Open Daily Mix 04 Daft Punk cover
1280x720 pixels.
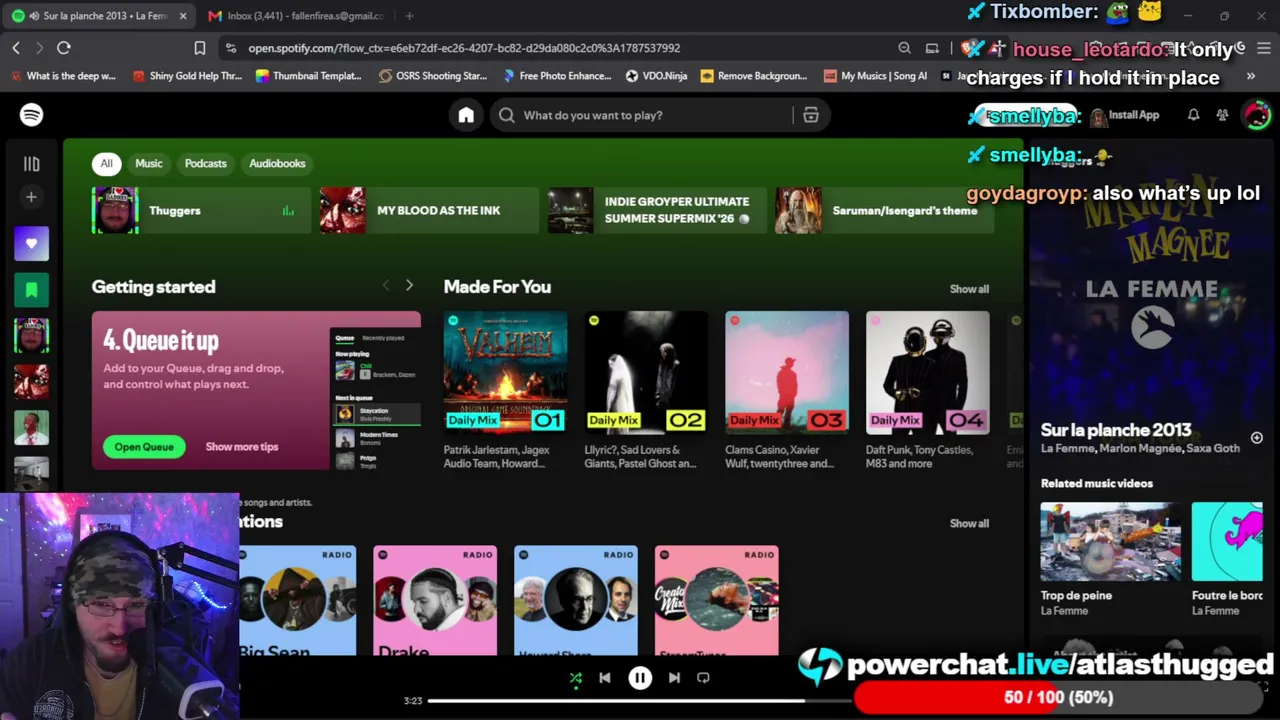click(928, 372)
